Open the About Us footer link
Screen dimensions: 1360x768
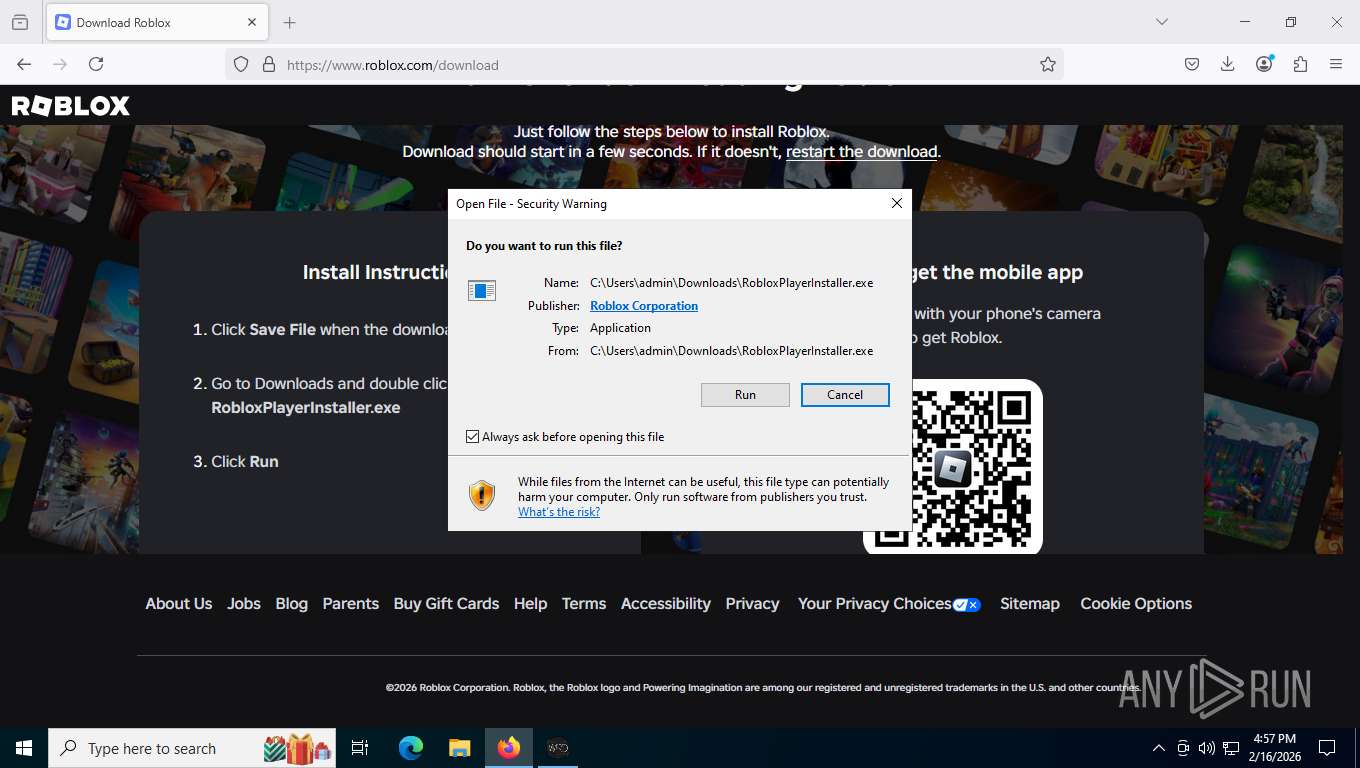point(179,604)
